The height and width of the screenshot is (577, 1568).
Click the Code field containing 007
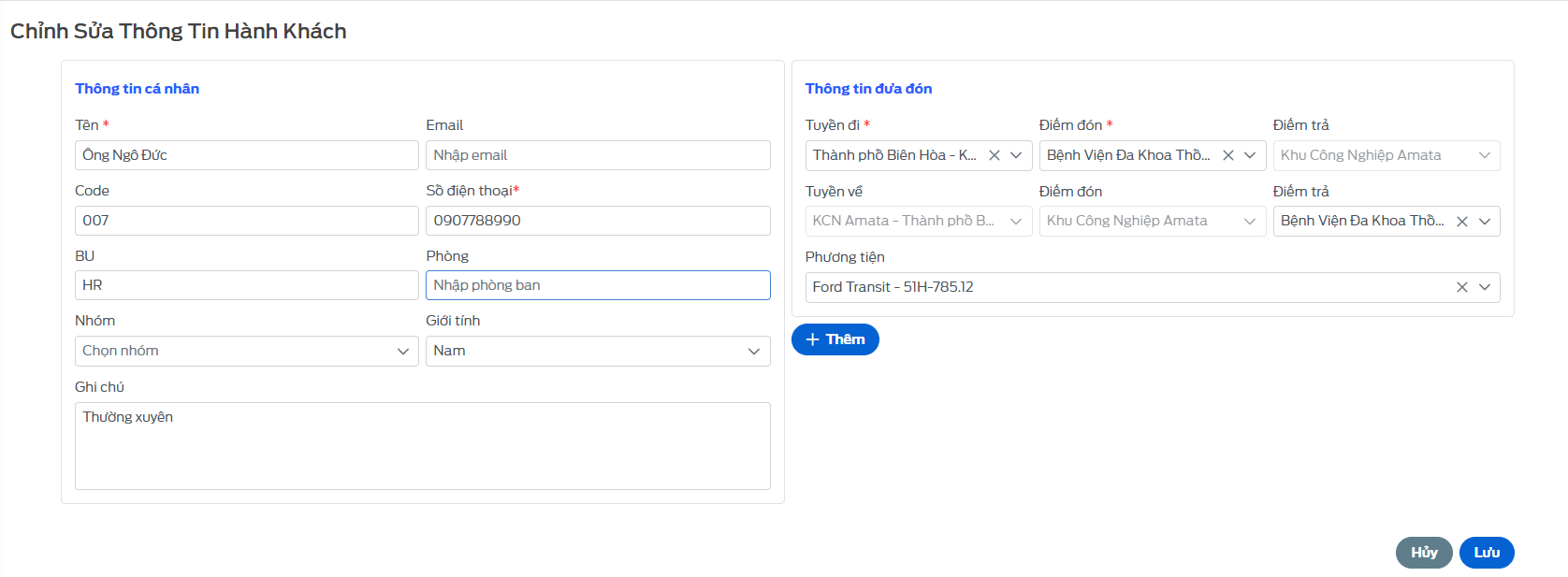[x=246, y=221]
